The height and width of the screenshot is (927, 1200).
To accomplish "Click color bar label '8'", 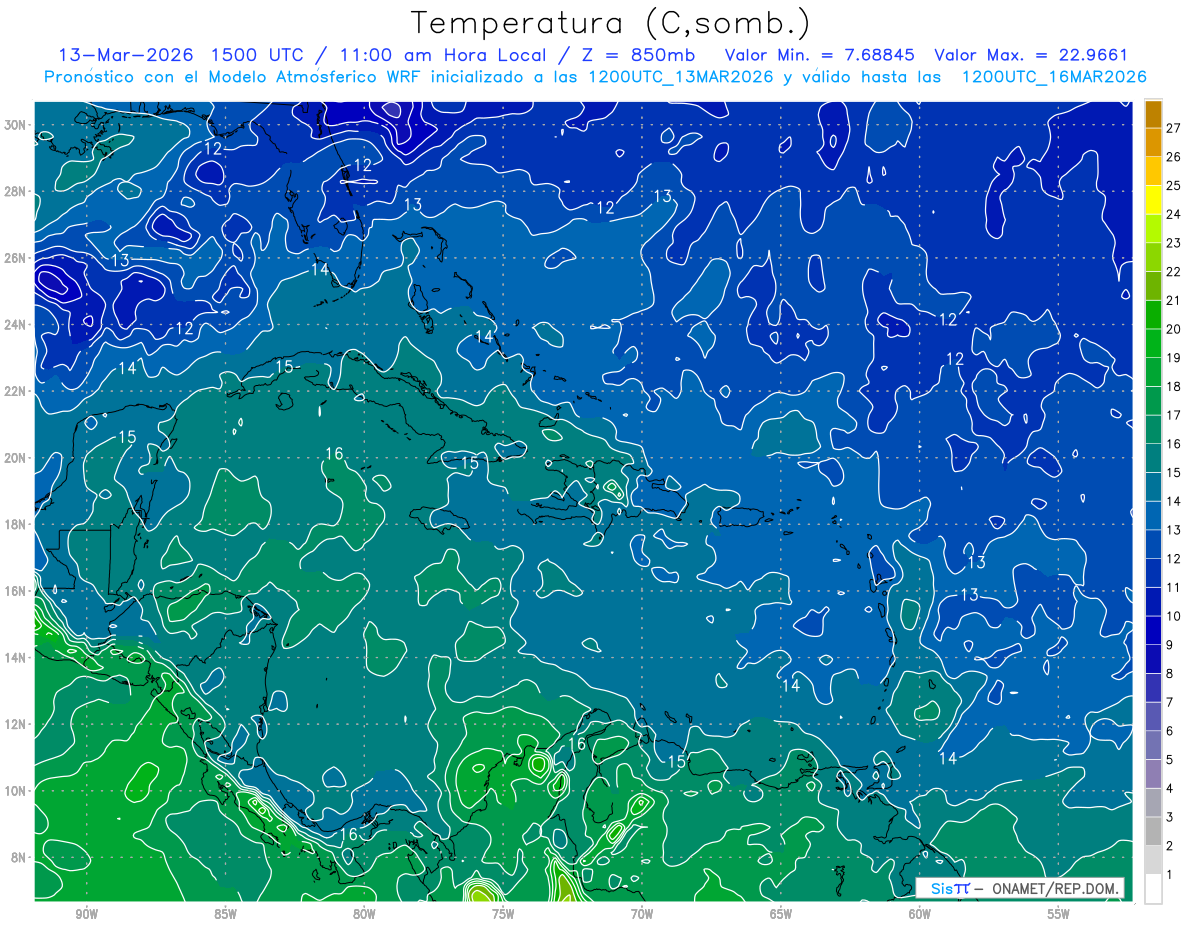I will (1170, 674).
